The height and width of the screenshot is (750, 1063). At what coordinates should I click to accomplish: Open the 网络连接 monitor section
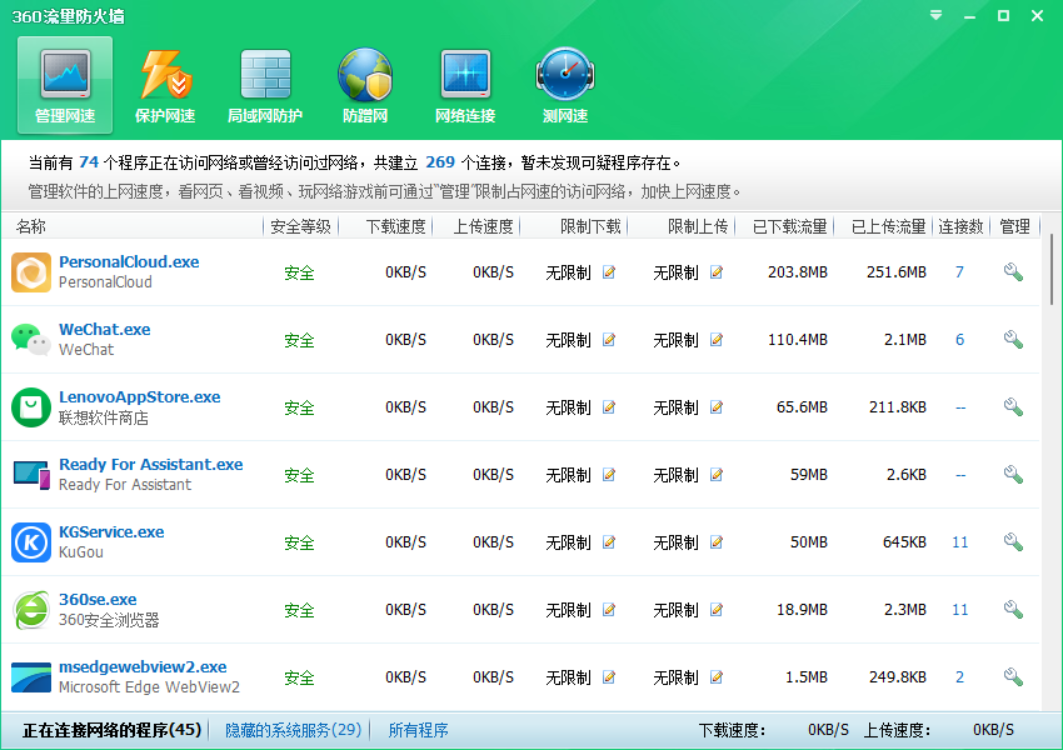point(465,85)
